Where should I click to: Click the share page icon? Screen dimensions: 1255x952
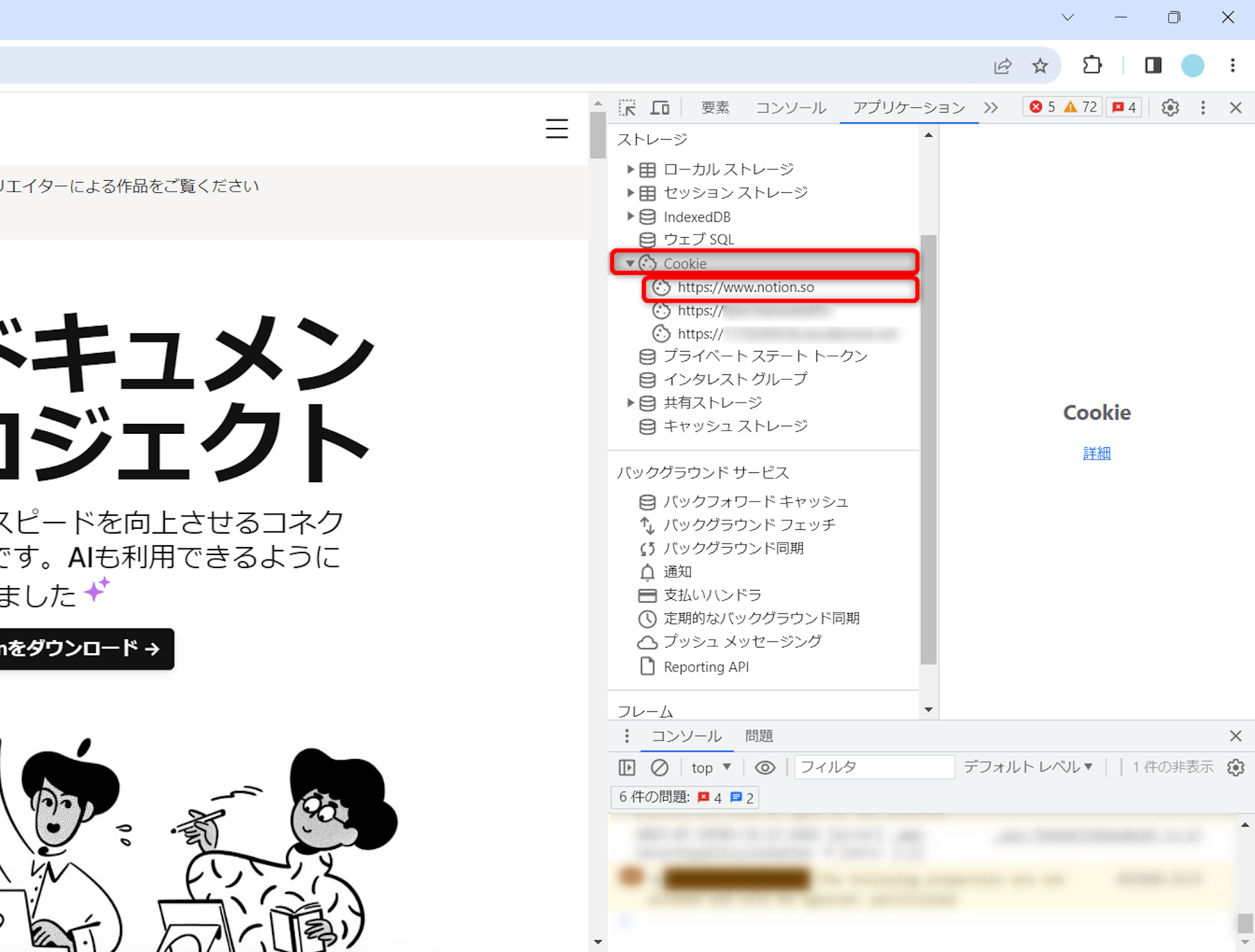[x=1003, y=66]
